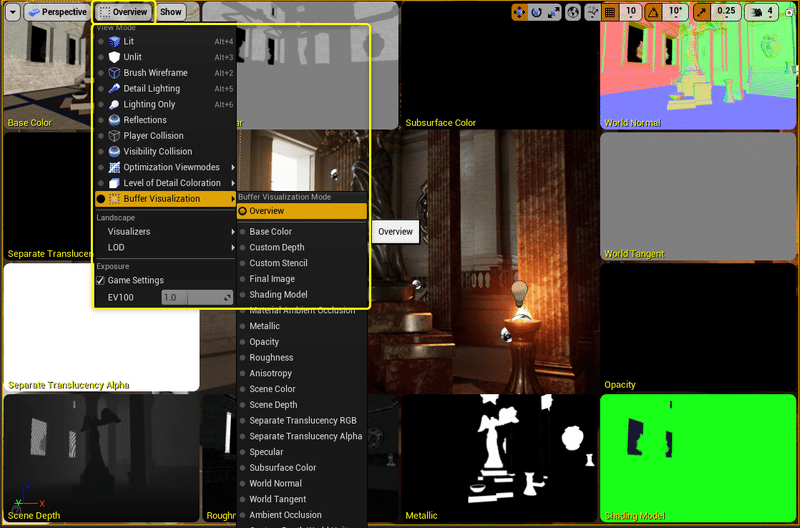800x528 pixels.
Task: Expand Landscape LOD submenu
Action: [x=165, y=247]
